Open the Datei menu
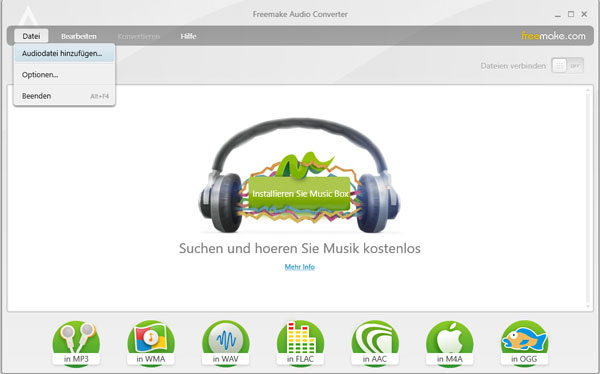The height and width of the screenshot is (374, 600). [31, 36]
